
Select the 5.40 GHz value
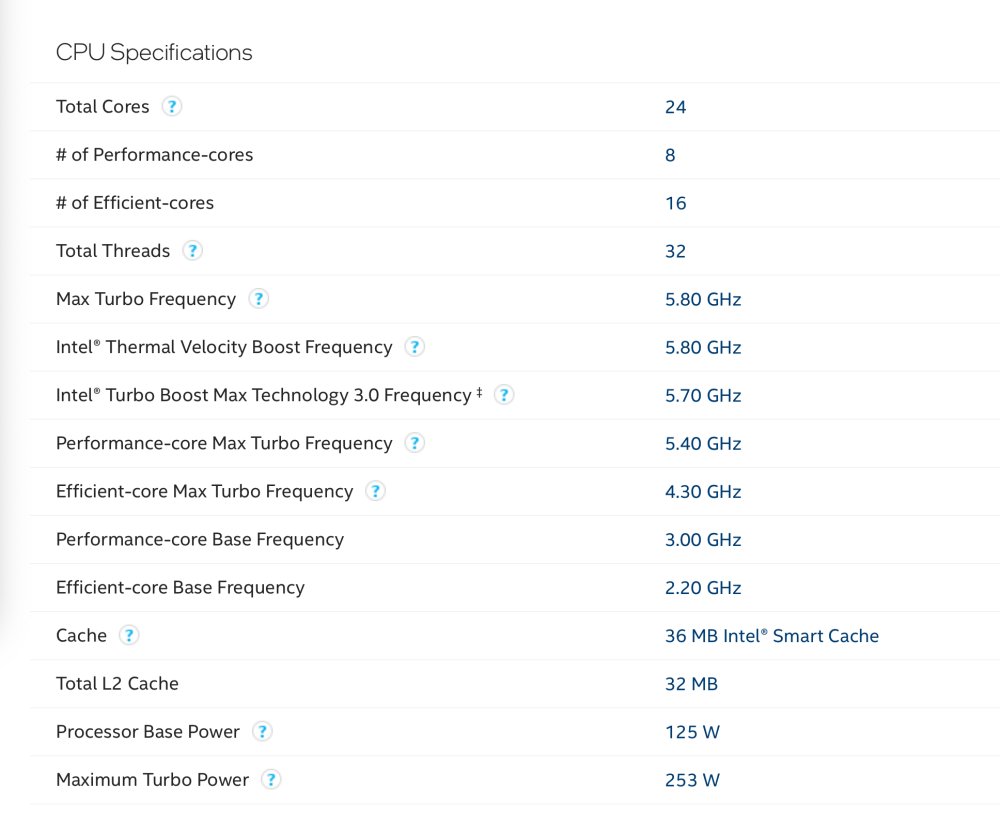pyautogui.click(x=703, y=443)
